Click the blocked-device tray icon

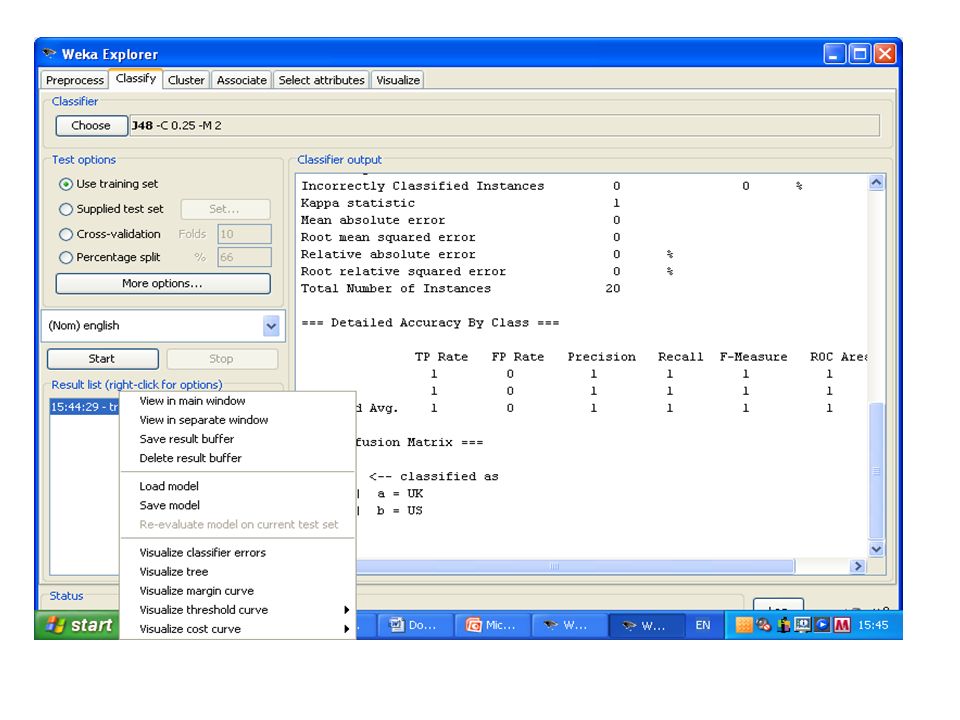pyautogui.click(x=763, y=625)
